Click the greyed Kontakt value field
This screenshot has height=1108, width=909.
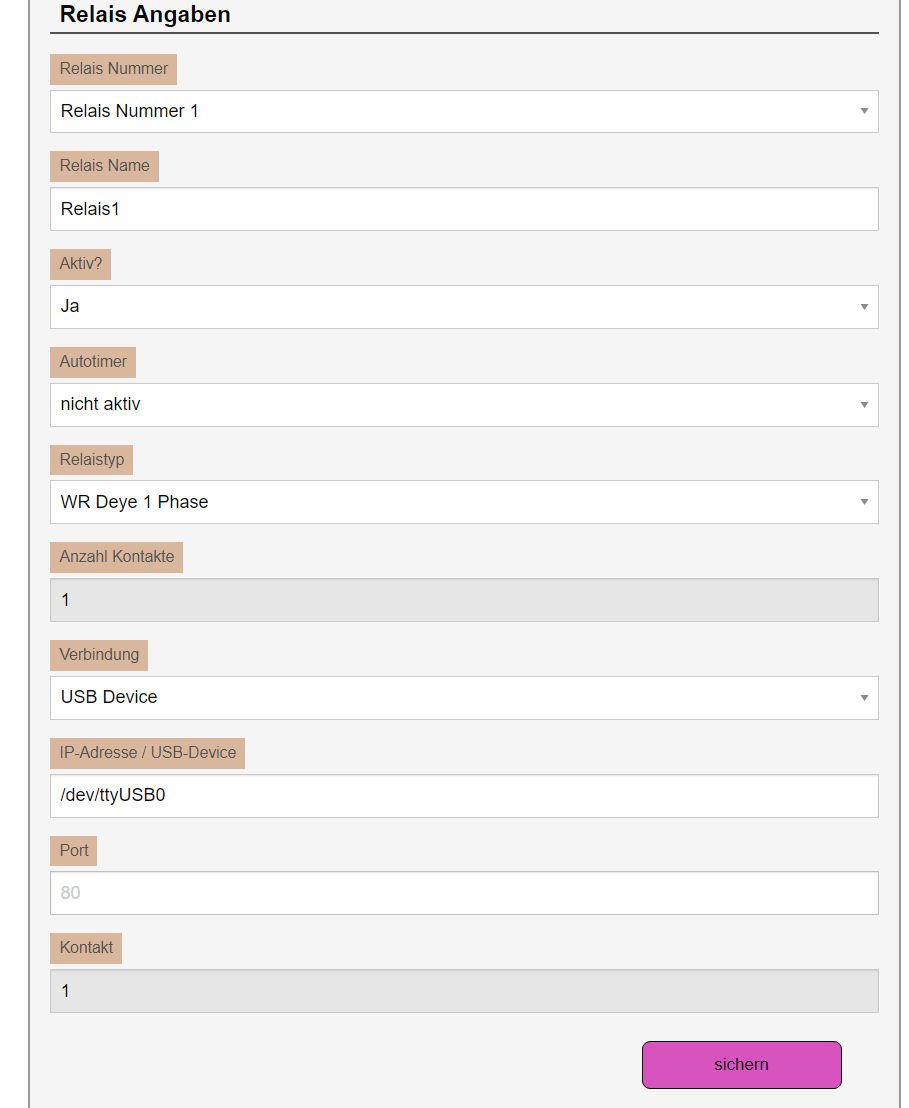464,990
